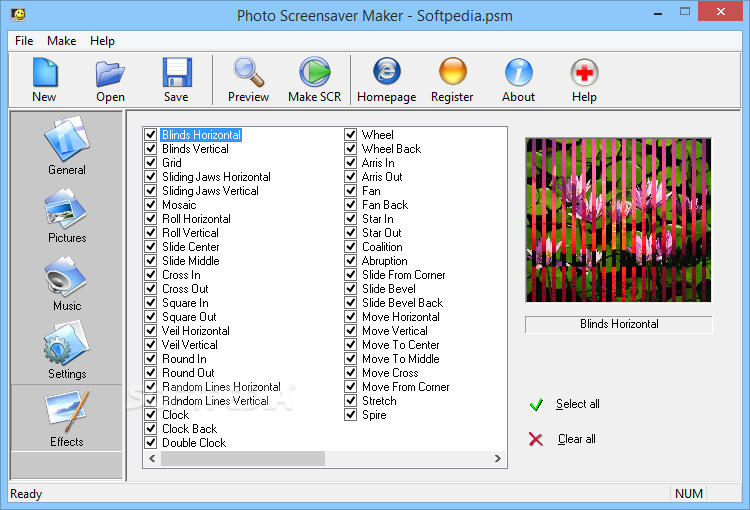The width and height of the screenshot is (750, 510).
Task: Select the Slide Bevel Back effect name
Action: point(402,302)
